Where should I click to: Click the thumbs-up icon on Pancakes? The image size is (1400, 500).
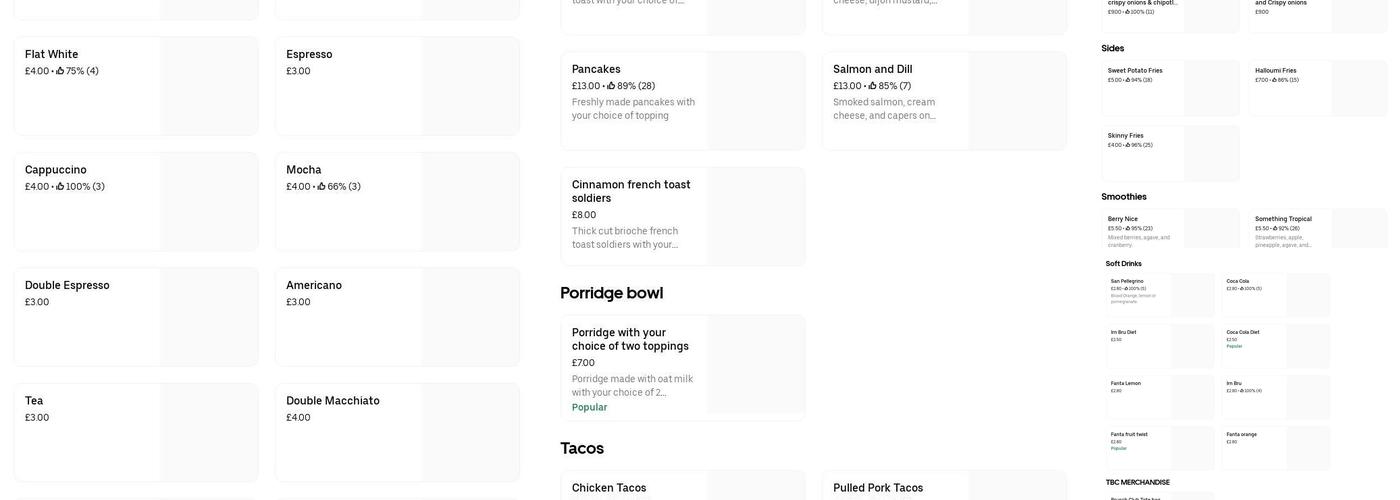(611, 86)
